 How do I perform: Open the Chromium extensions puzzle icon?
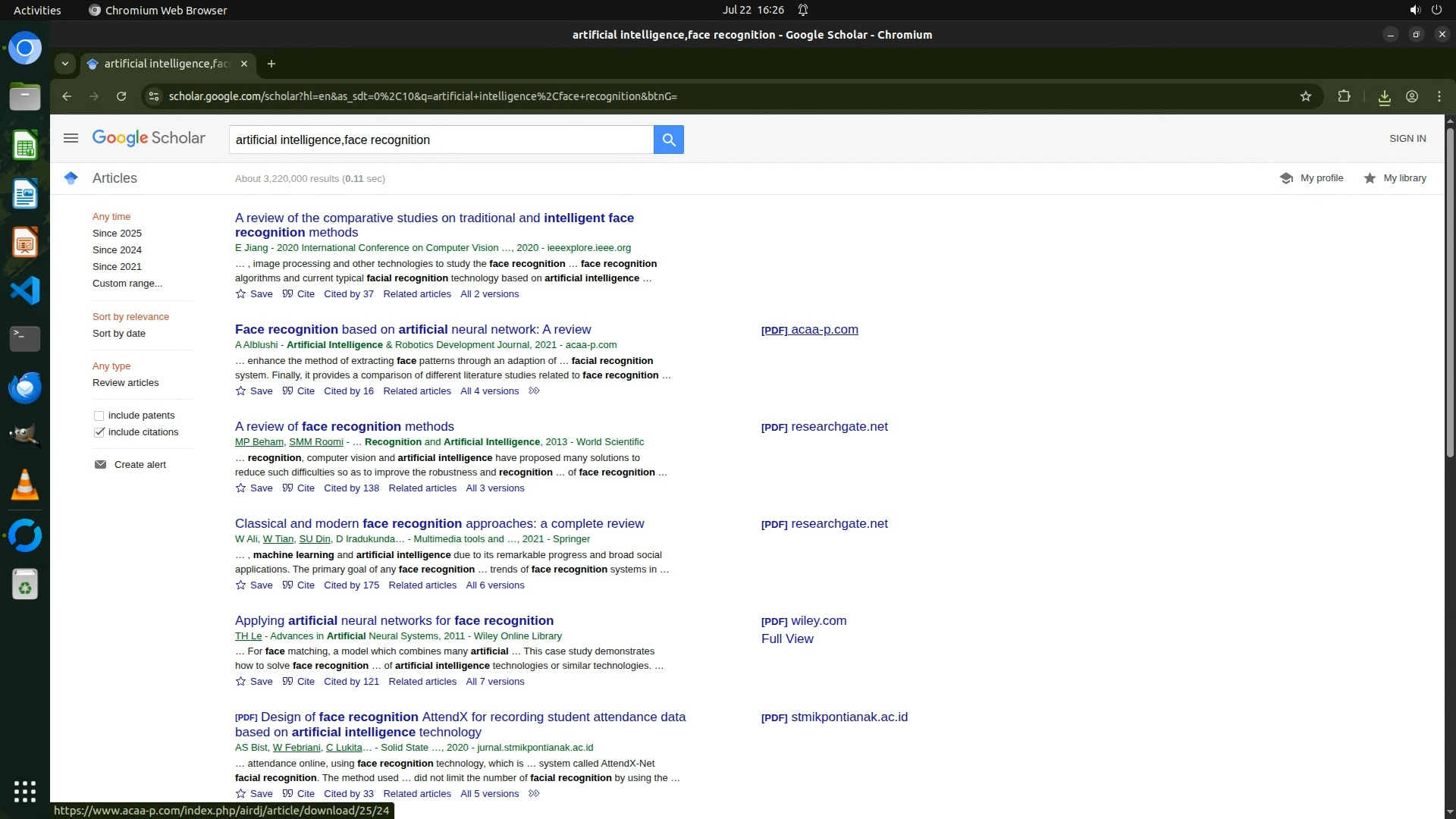point(1344,96)
